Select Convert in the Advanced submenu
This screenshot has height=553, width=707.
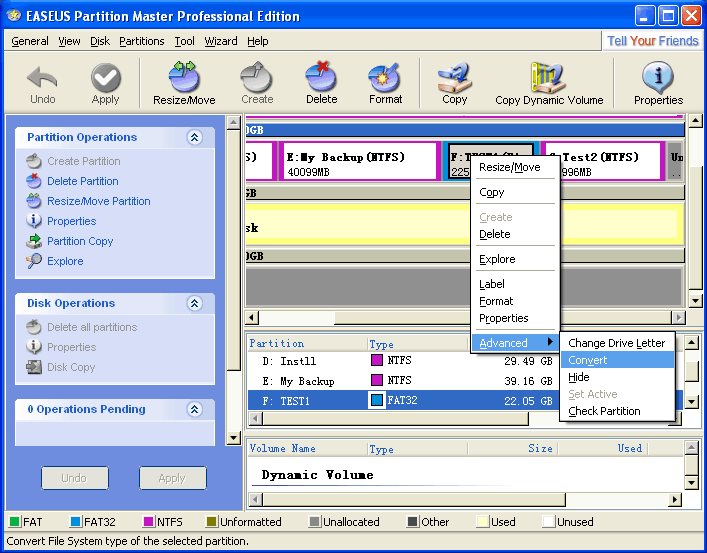[x=617, y=360]
